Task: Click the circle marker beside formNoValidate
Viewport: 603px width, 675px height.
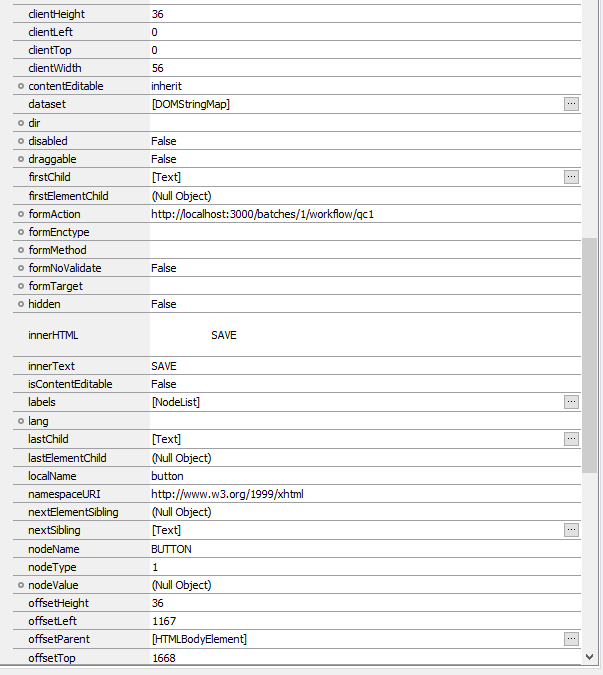Action: pyautogui.click(x=21, y=268)
